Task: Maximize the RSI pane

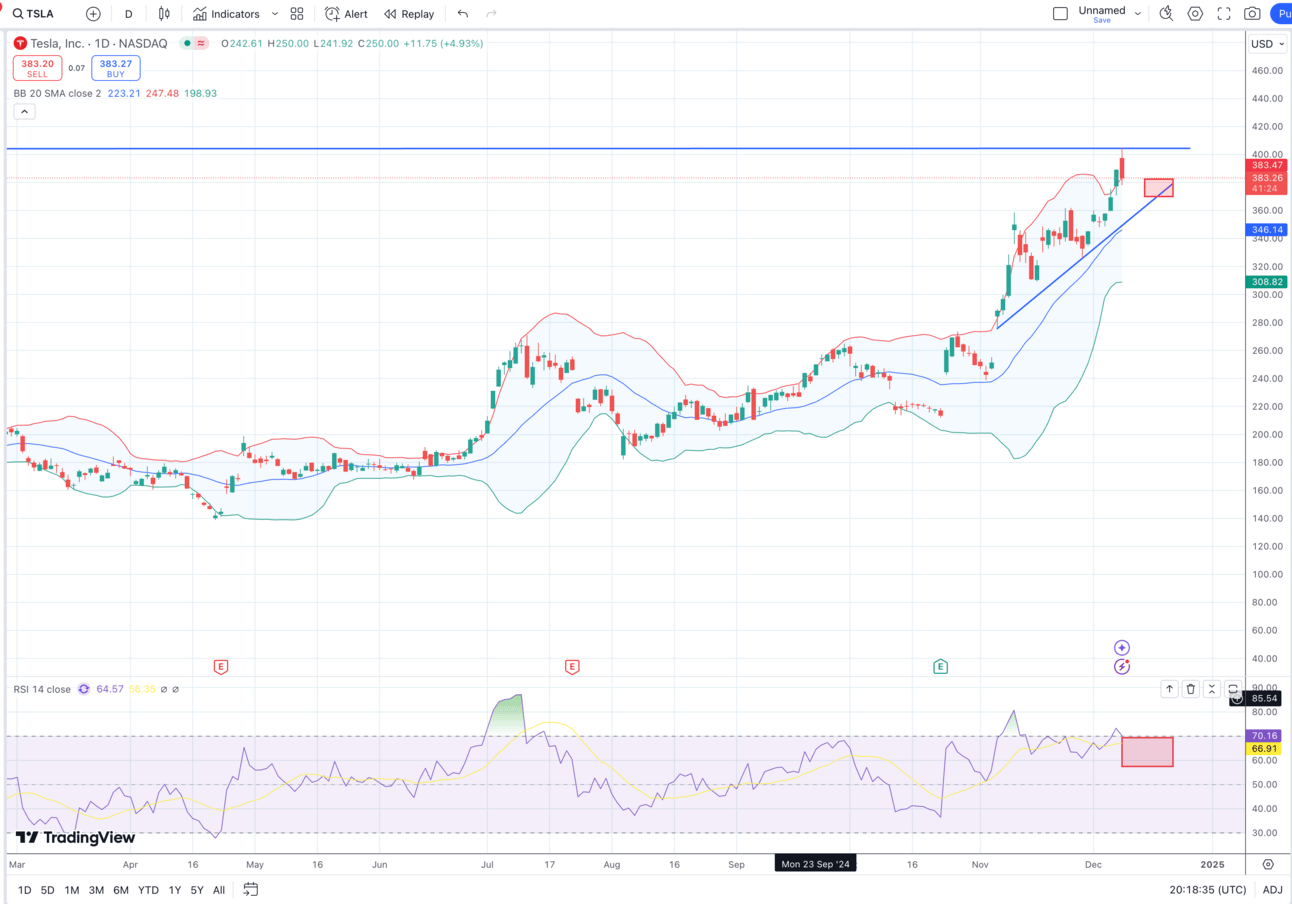Action: [x=1233, y=689]
